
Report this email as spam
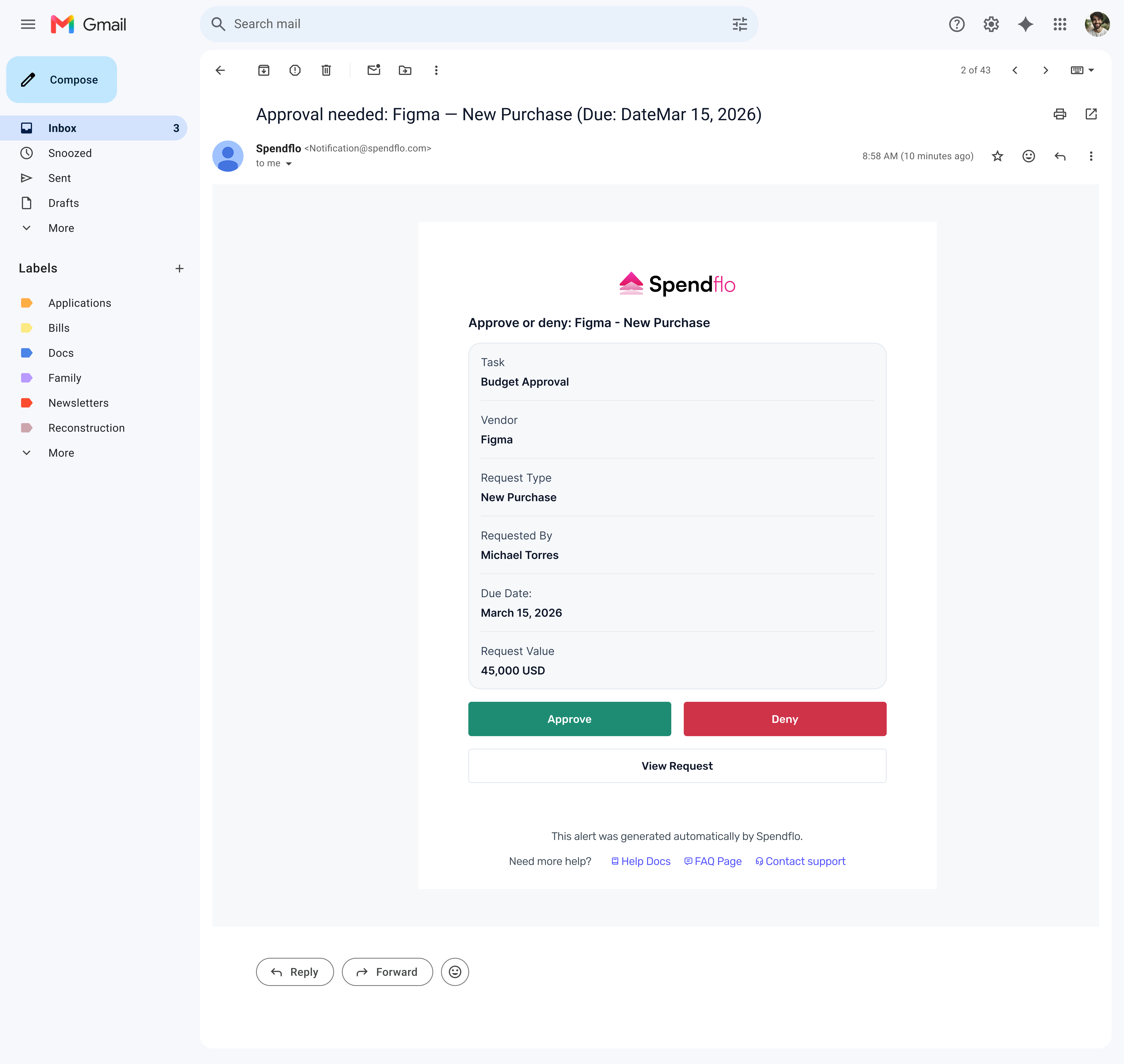pos(295,70)
